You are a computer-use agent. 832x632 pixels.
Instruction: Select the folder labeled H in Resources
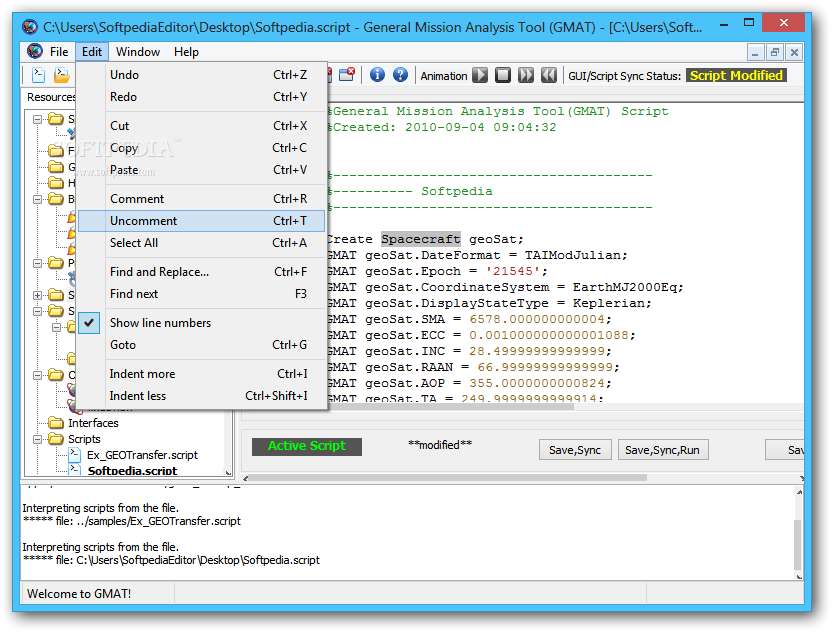pyautogui.click(x=55, y=183)
